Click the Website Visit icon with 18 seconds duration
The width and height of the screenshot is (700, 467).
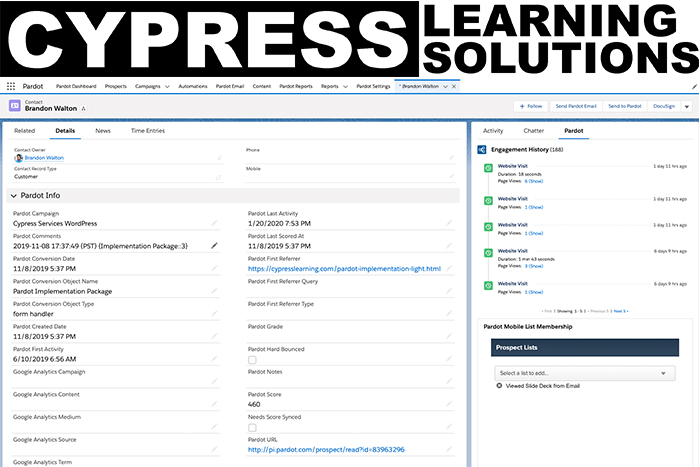pyautogui.click(x=488, y=168)
